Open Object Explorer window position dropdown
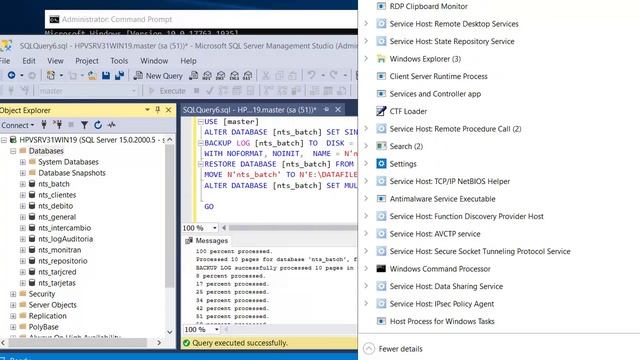 click(x=147, y=110)
